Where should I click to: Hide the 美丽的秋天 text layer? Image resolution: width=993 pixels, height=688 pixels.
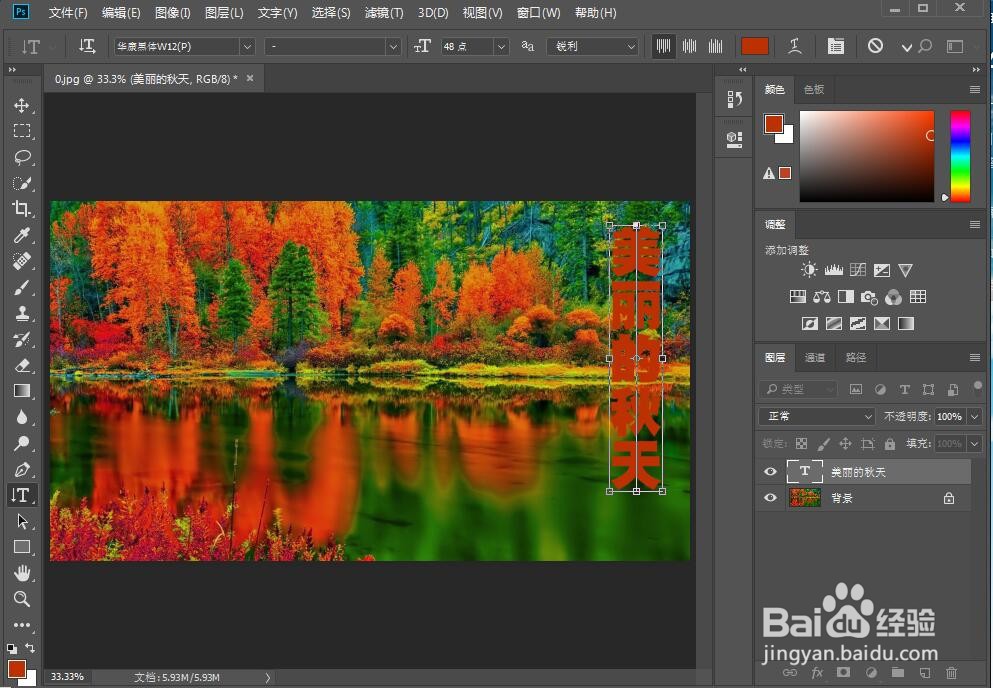click(770, 471)
